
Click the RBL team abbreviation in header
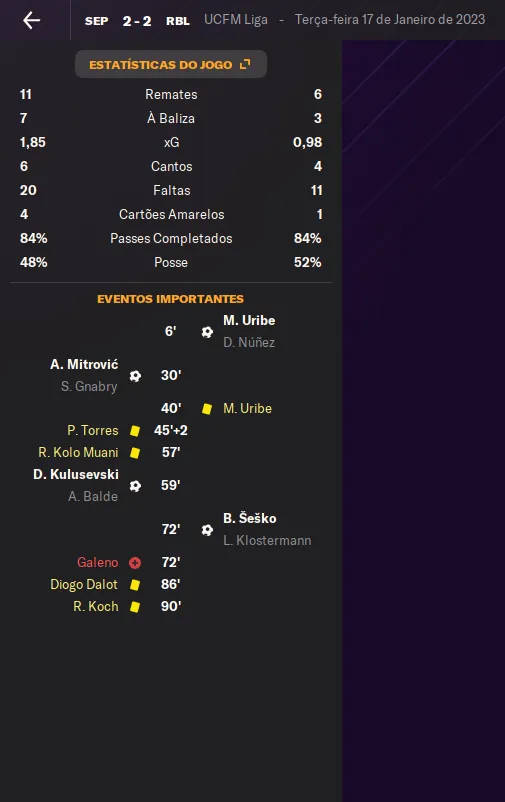178,21
